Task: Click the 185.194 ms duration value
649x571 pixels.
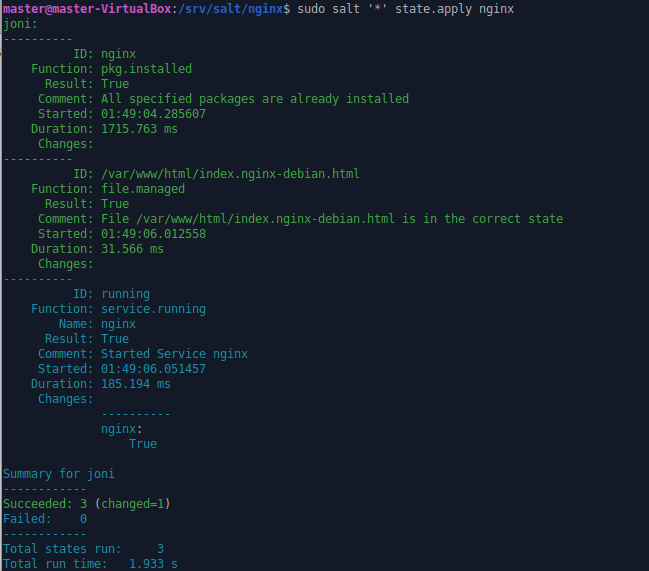Action: (136, 384)
